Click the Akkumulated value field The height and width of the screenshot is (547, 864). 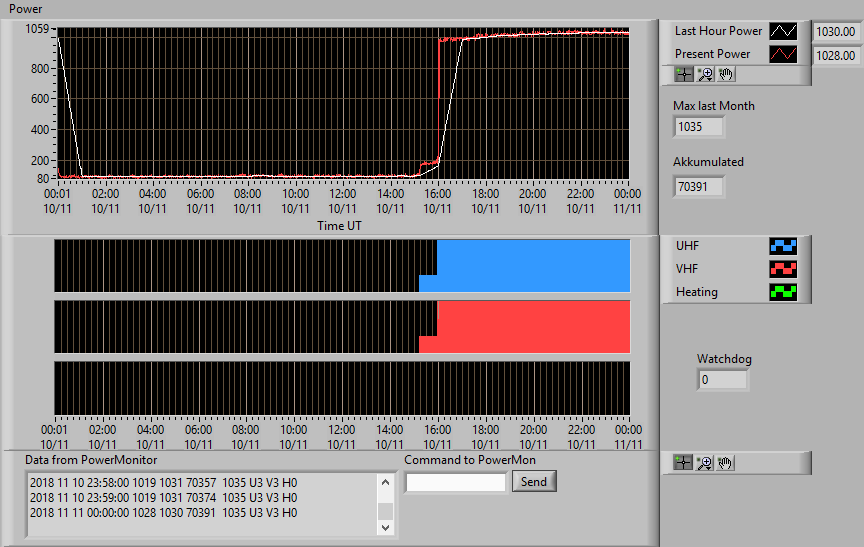pyautogui.click(x=698, y=187)
